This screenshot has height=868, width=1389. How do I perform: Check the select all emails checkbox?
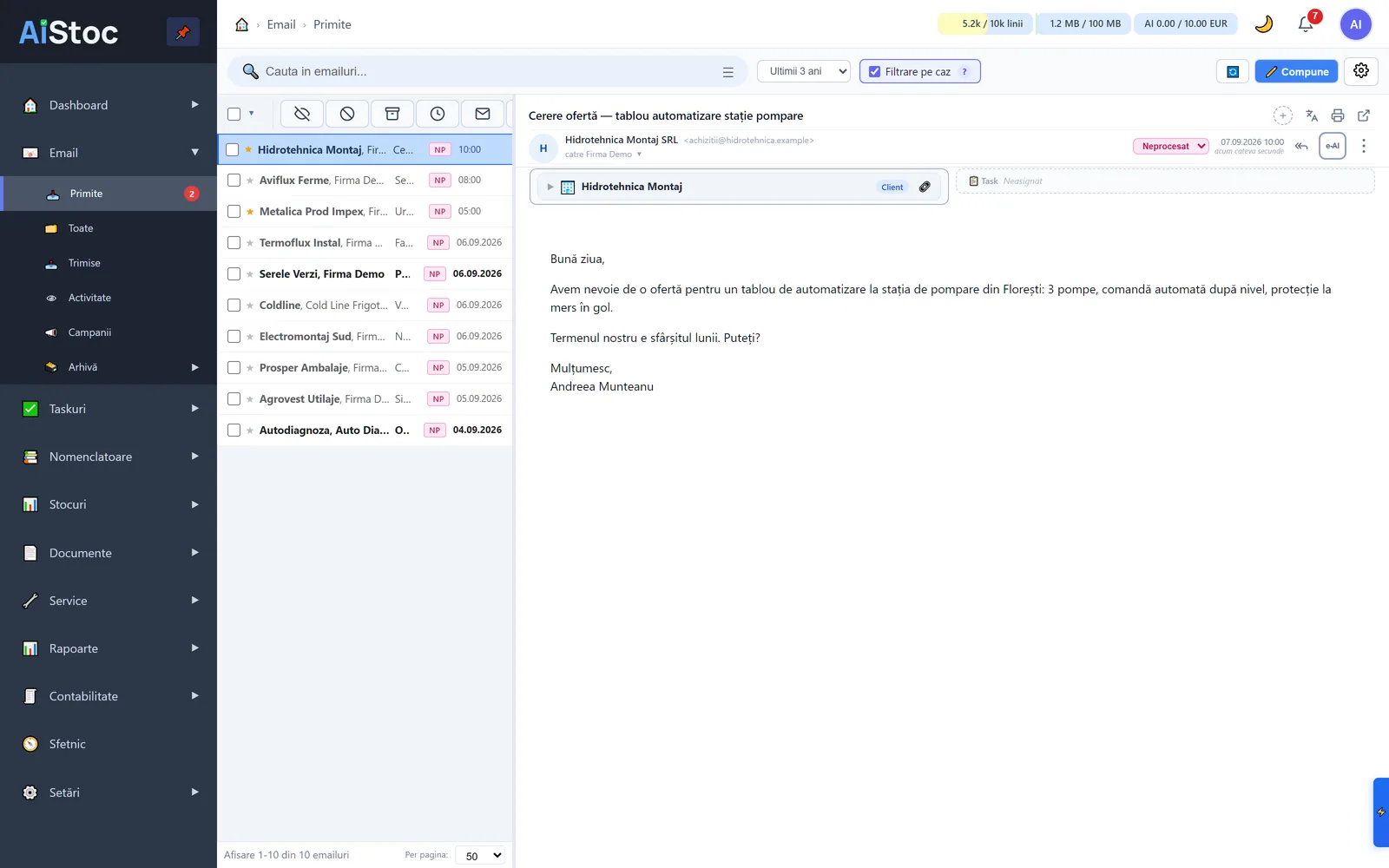click(234, 114)
